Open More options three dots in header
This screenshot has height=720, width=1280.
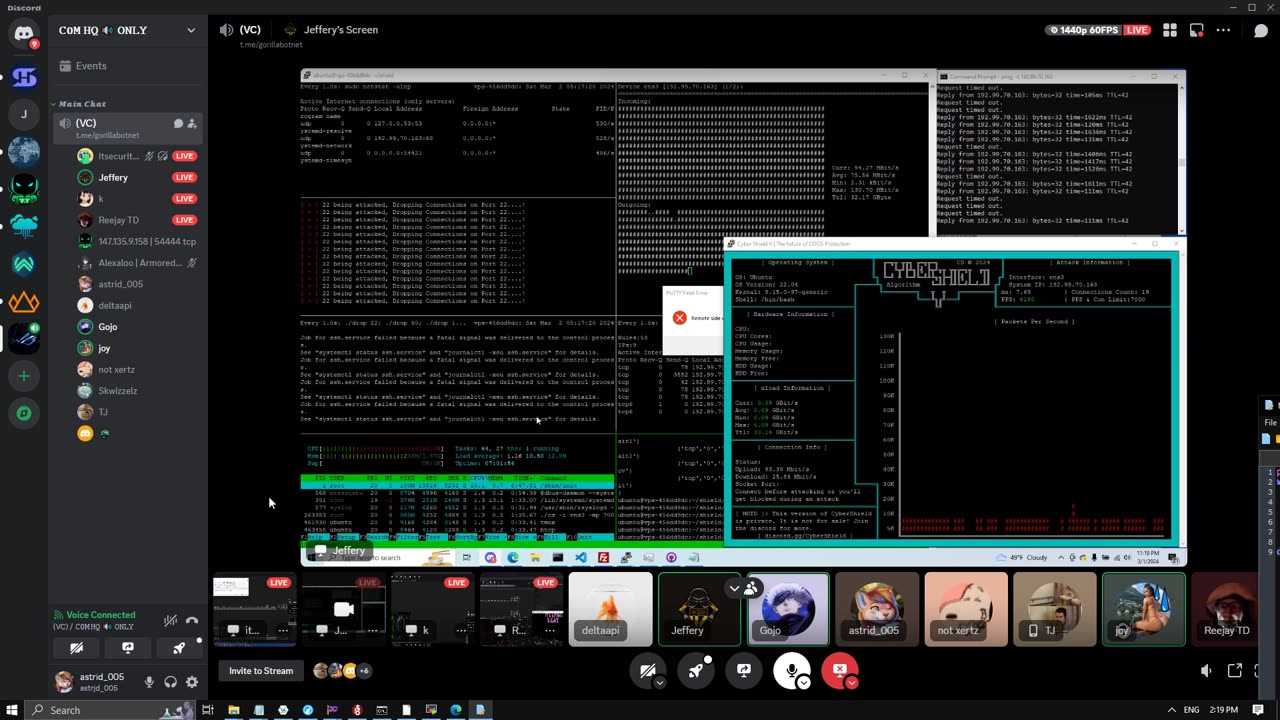[x=1223, y=30]
